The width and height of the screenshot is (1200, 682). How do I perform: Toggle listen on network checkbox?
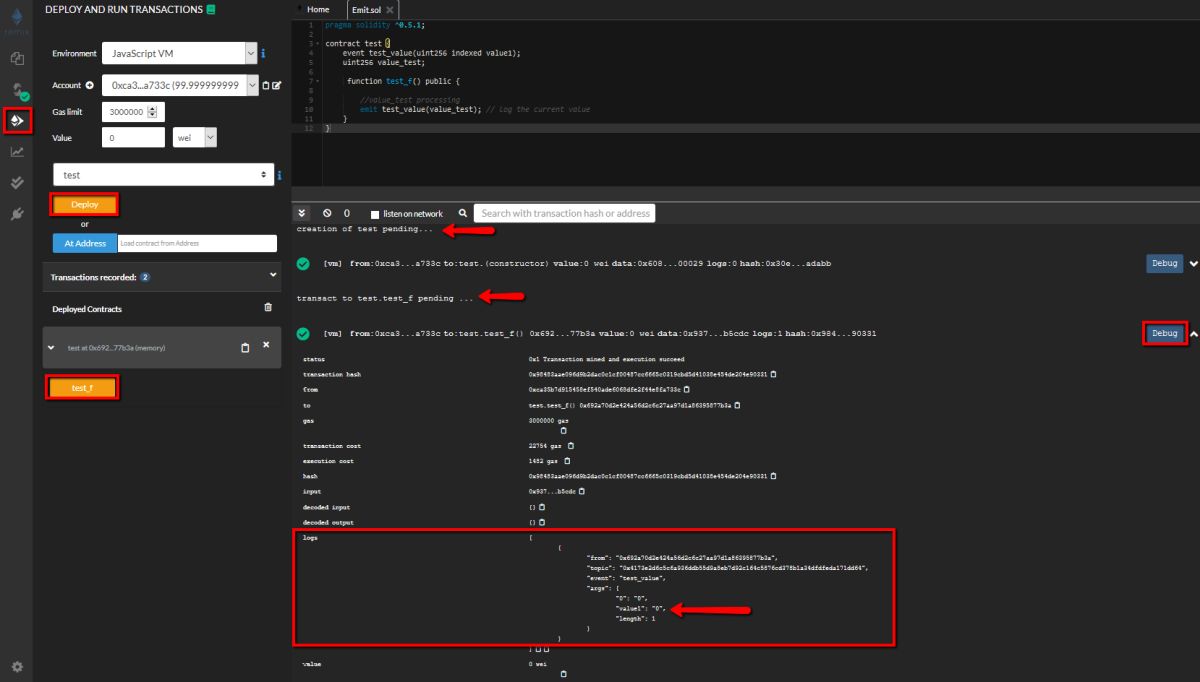[x=375, y=214]
